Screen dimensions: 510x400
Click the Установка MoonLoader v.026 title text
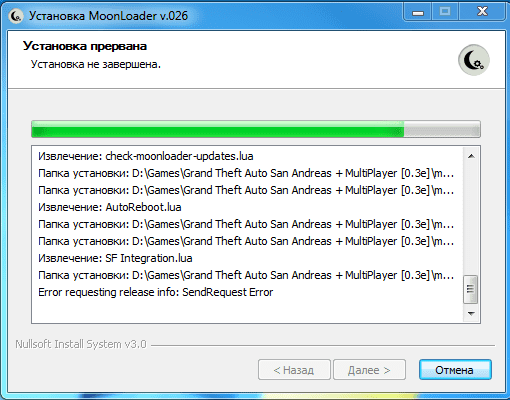point(108,16)
